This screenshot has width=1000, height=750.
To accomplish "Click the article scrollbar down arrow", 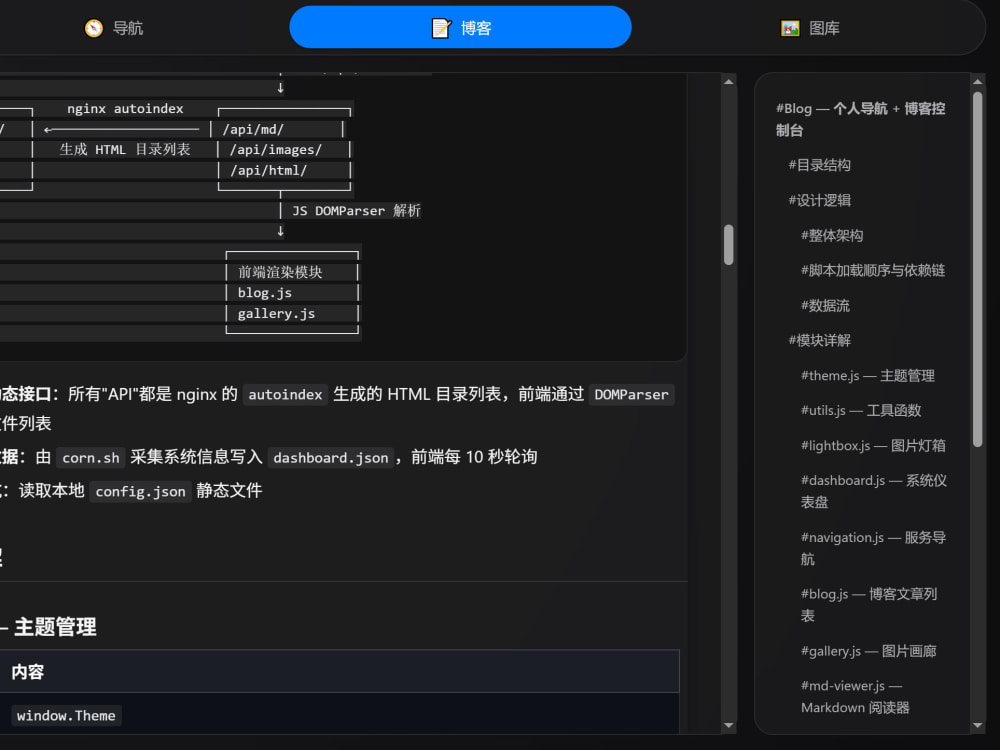I will tap(729, 726).
